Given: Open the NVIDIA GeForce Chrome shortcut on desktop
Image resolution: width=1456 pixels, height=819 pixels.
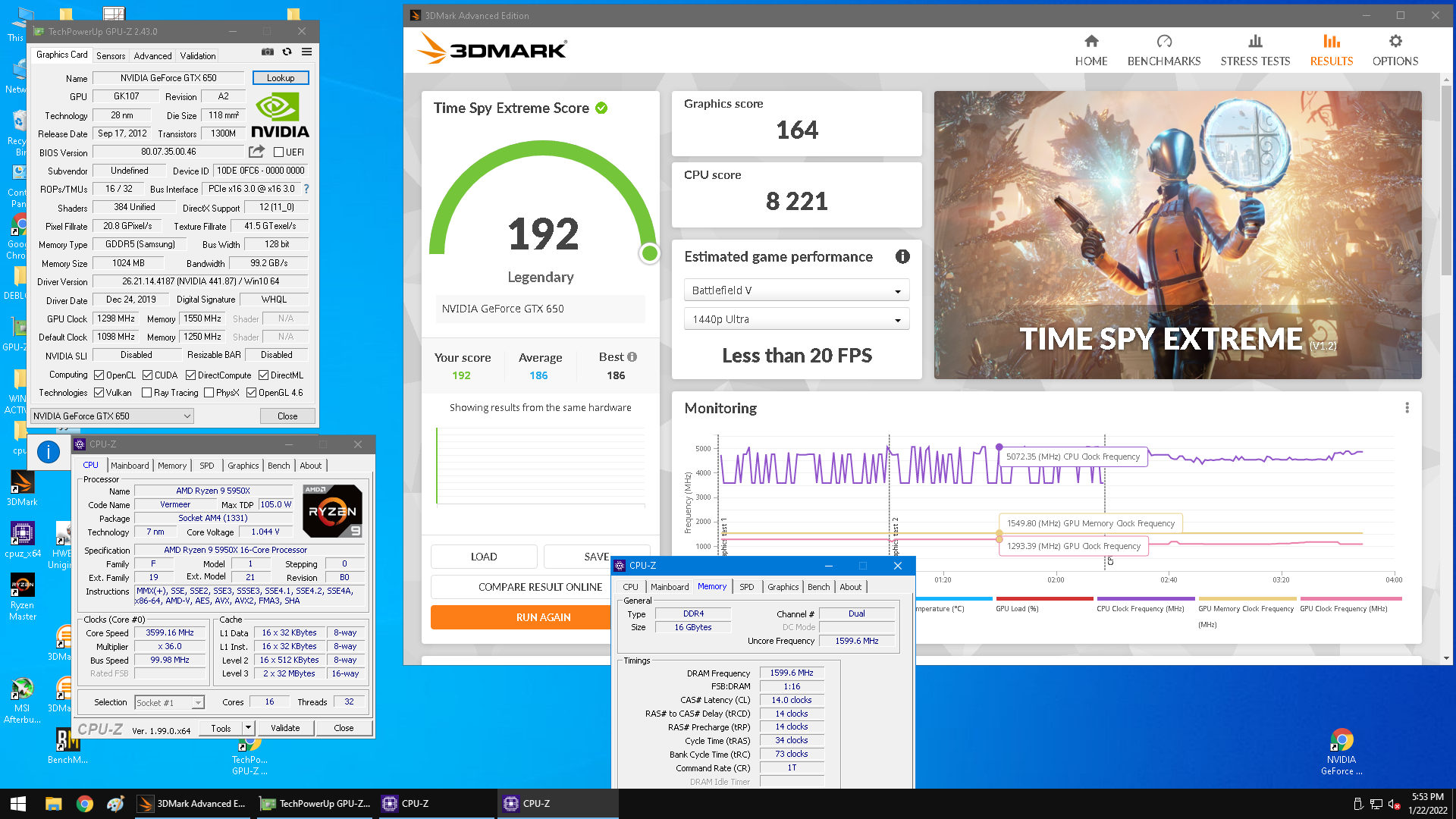Looking at the screenshot, I should pos(1341,752).
